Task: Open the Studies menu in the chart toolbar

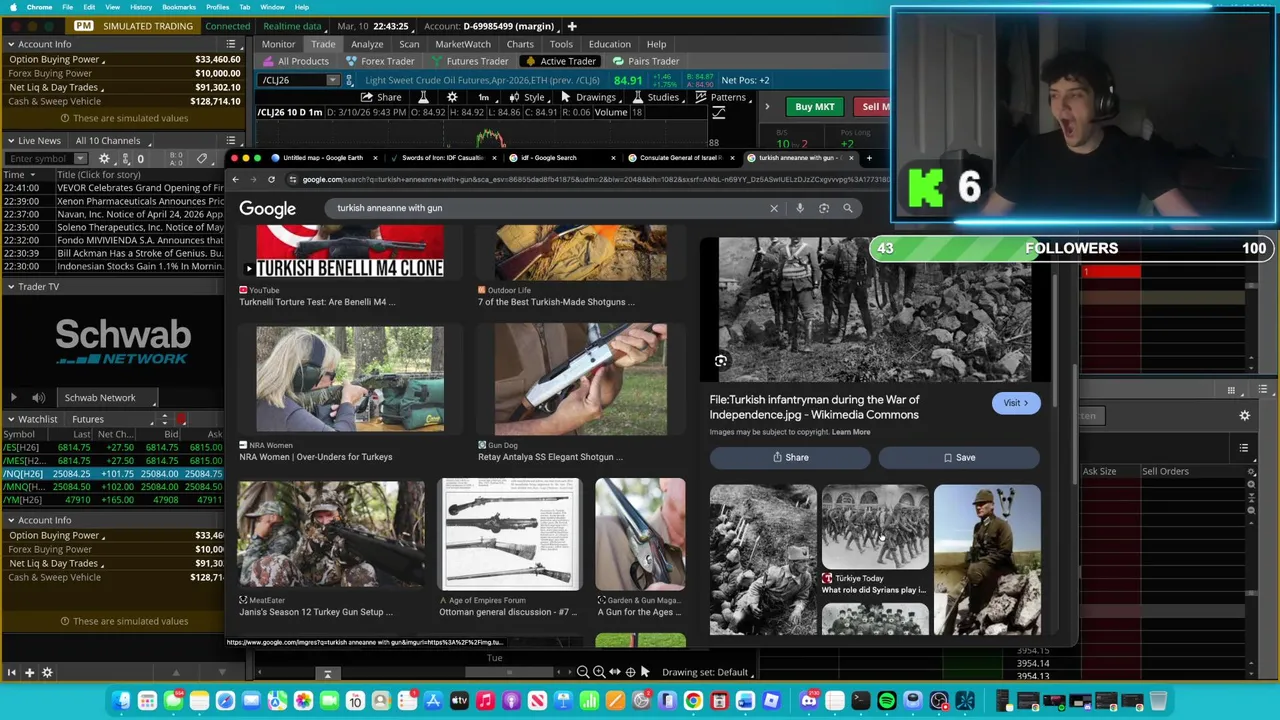Action: [656, 97]
